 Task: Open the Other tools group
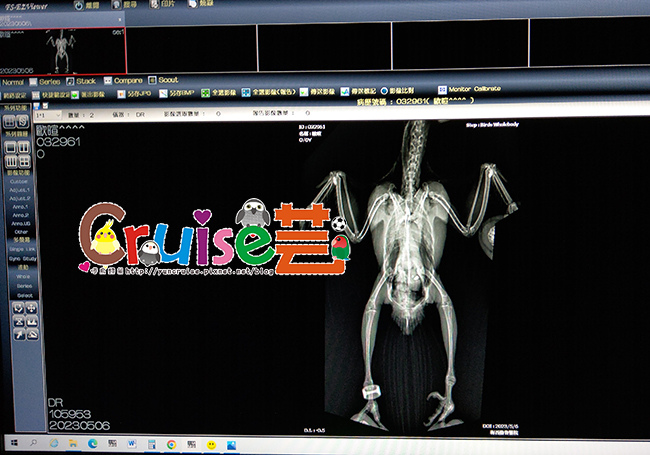point(21,232)
